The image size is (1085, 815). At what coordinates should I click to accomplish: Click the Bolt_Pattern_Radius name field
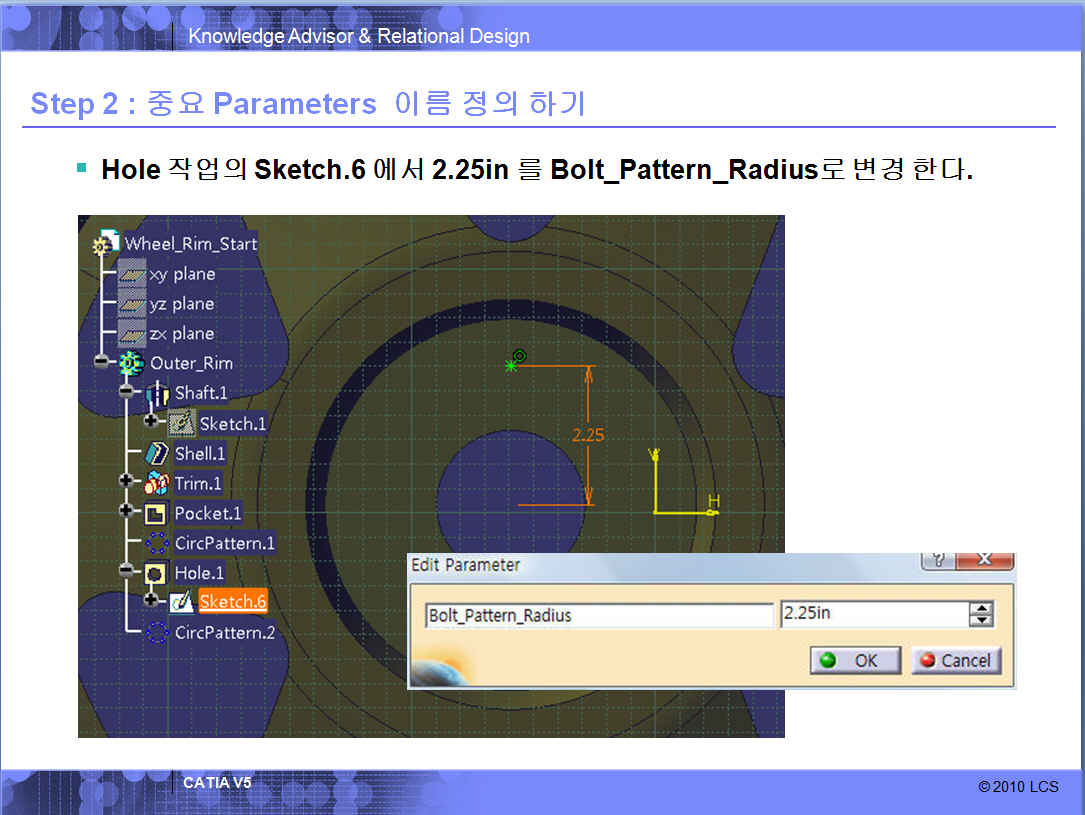pos(598,615)
